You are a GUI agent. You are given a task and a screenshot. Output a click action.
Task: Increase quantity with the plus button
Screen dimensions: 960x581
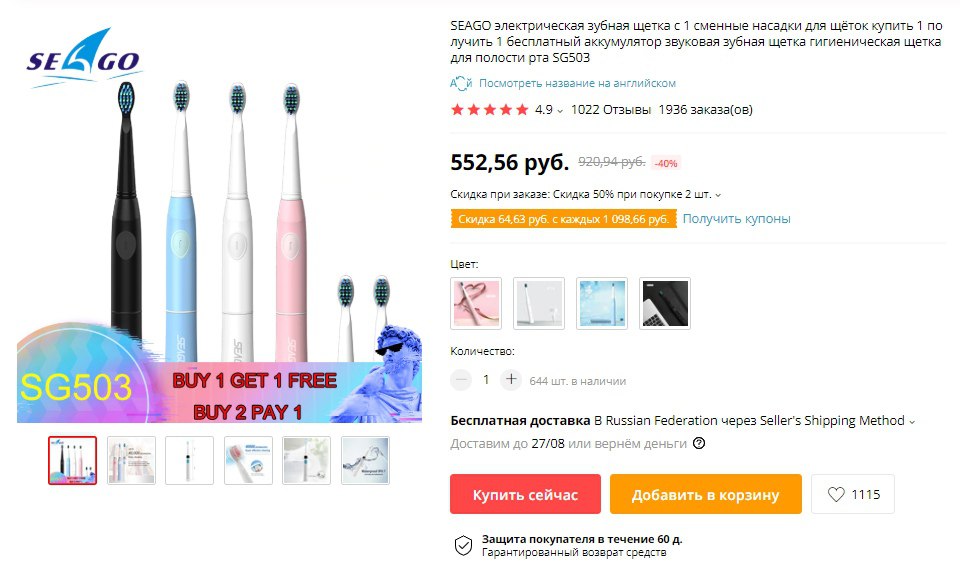[511, 380]
